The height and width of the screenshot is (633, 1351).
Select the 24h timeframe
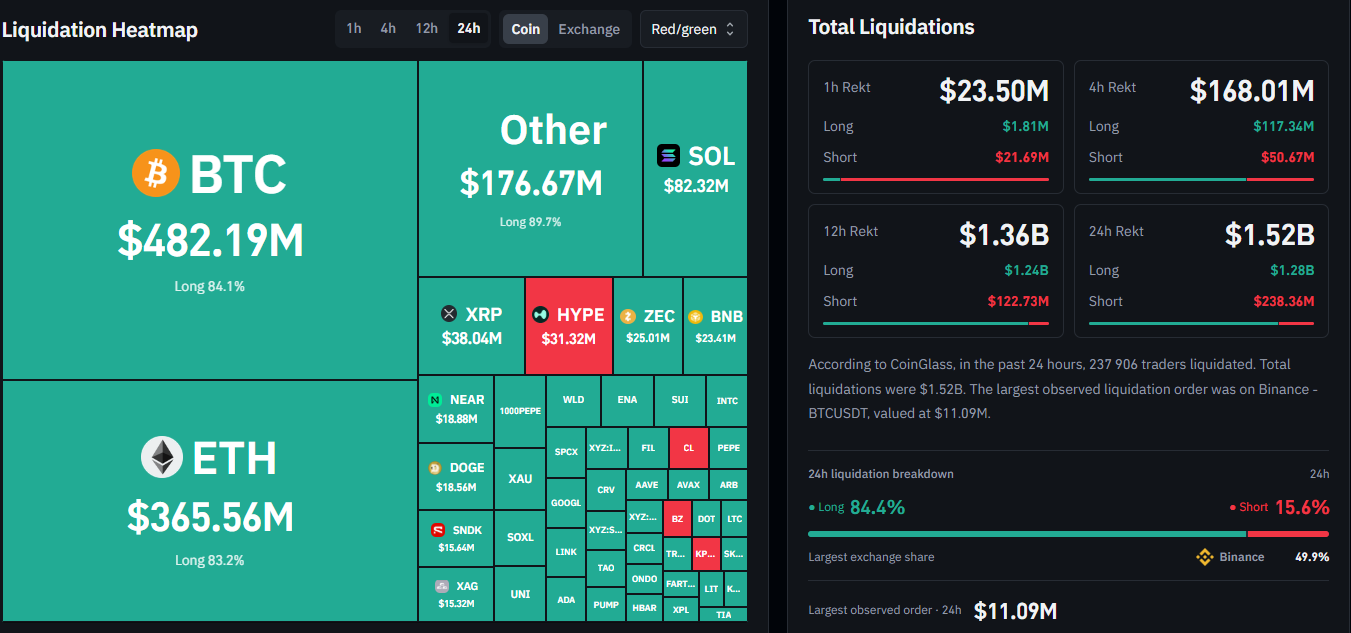click(468, 28)
